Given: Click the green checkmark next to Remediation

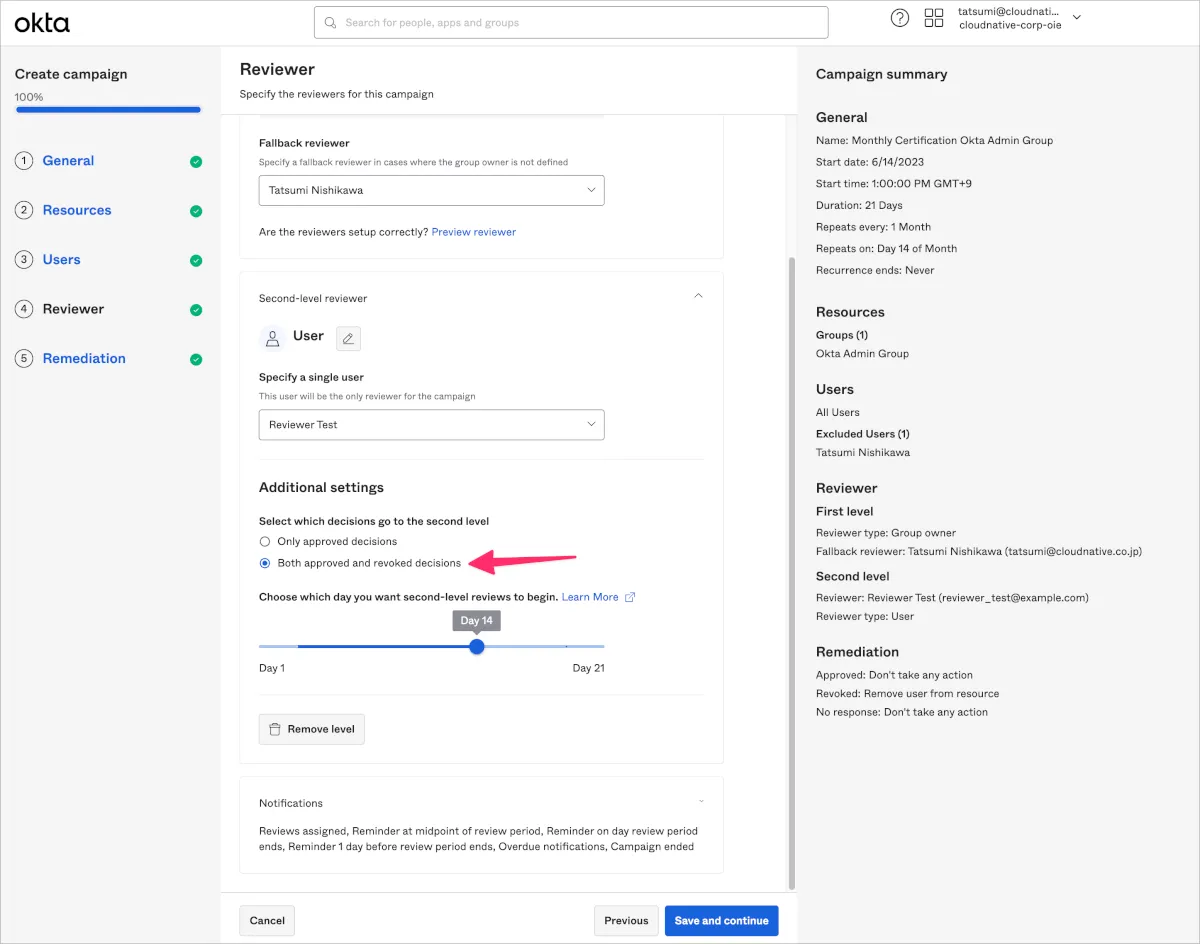Looking at the screenshot, I should (196, 359).
